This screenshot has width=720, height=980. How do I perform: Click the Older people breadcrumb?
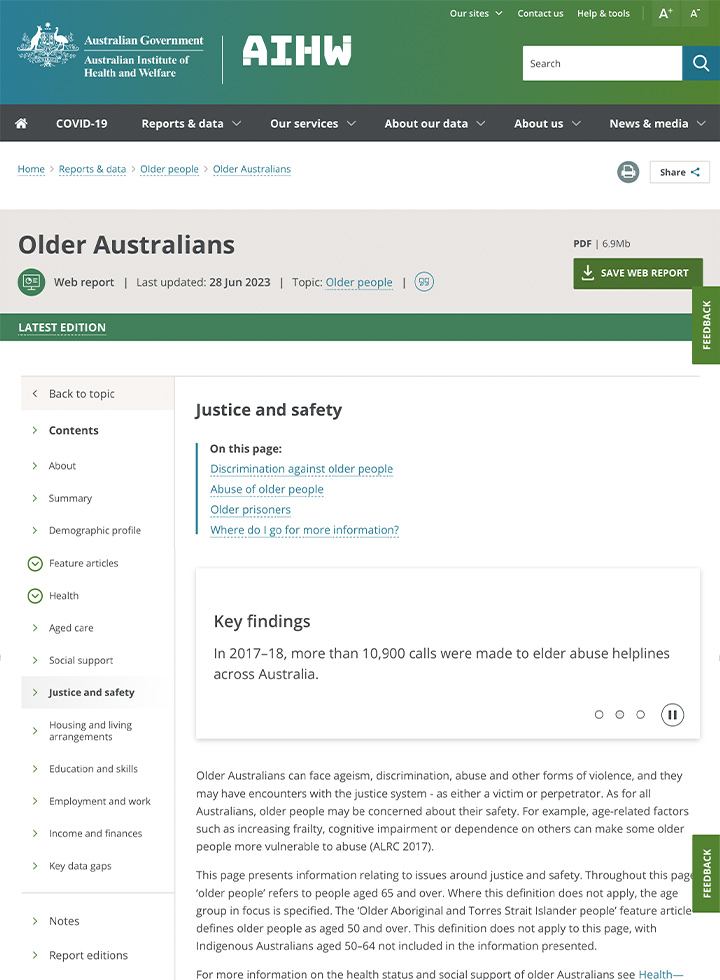[x=169, y=169]
